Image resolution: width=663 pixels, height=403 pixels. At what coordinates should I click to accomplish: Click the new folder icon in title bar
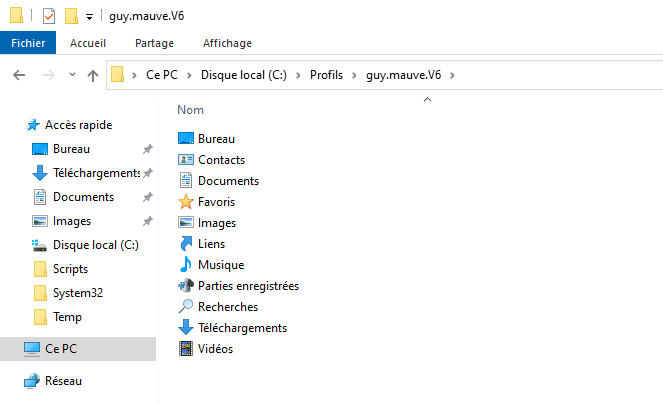point(71,16)
